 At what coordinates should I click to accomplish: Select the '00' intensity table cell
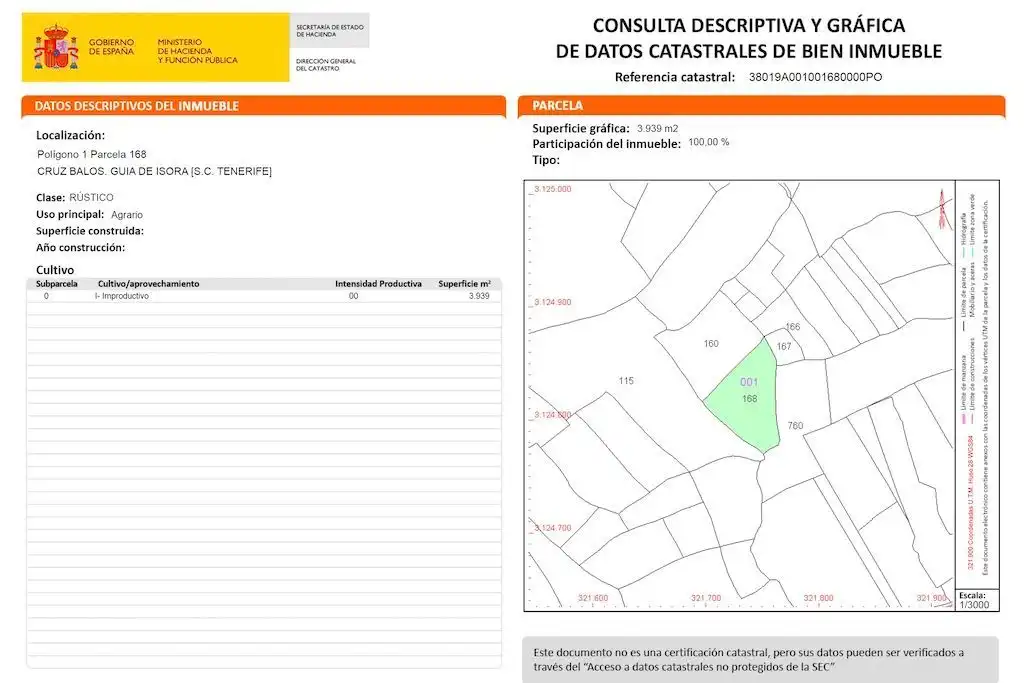pyautogui.click(x=353, y=296)
